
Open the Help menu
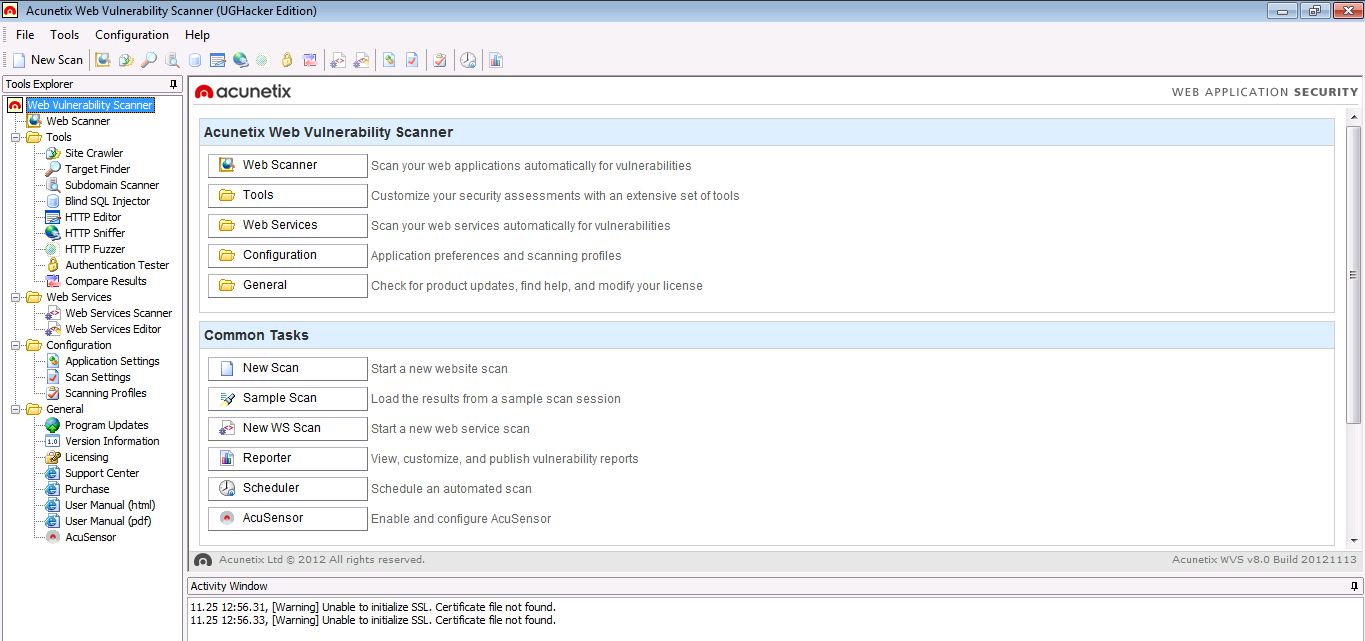tap(198, 35)
